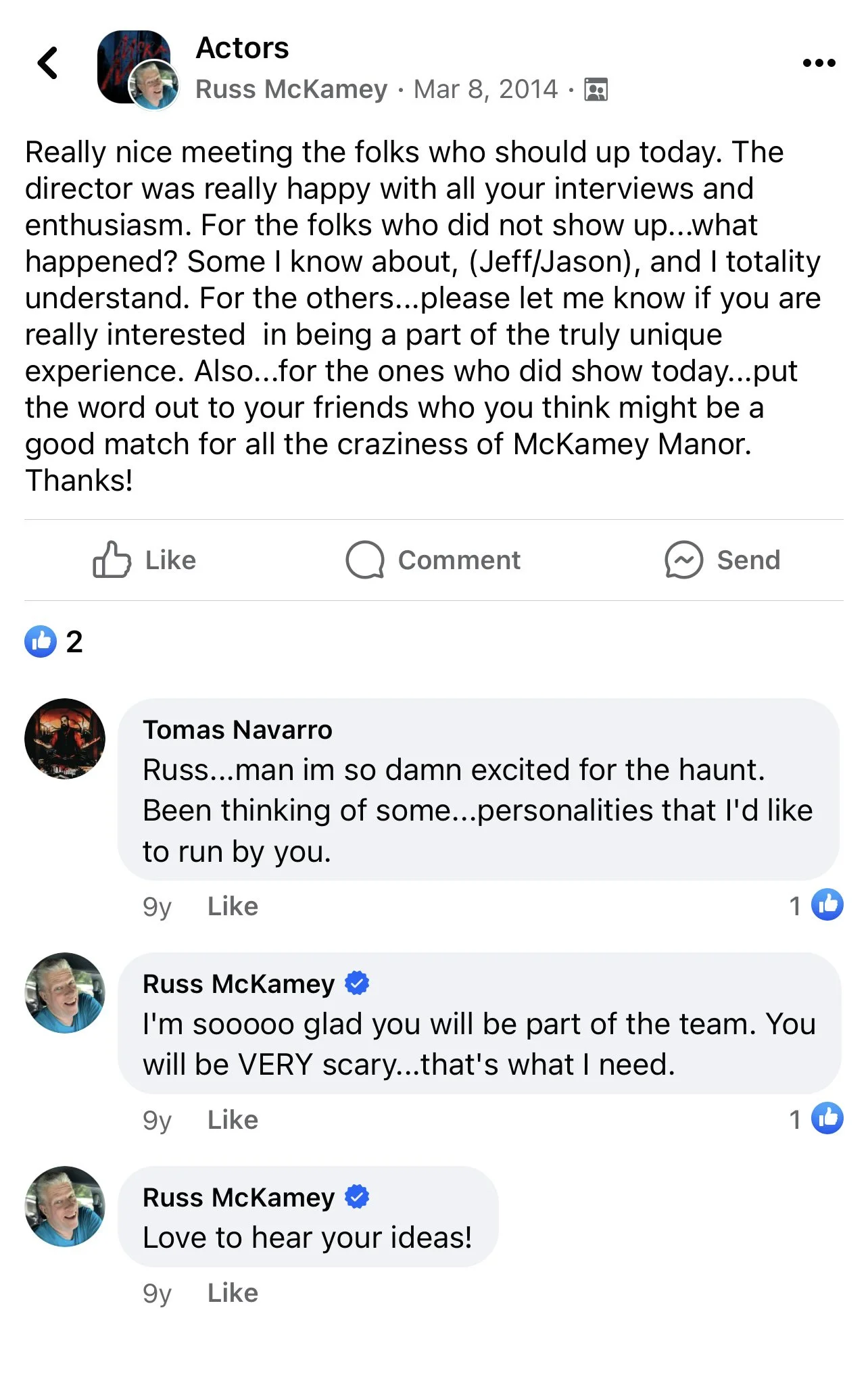
Task: Open the three-dot more options menu
Action: click(819, 63)
